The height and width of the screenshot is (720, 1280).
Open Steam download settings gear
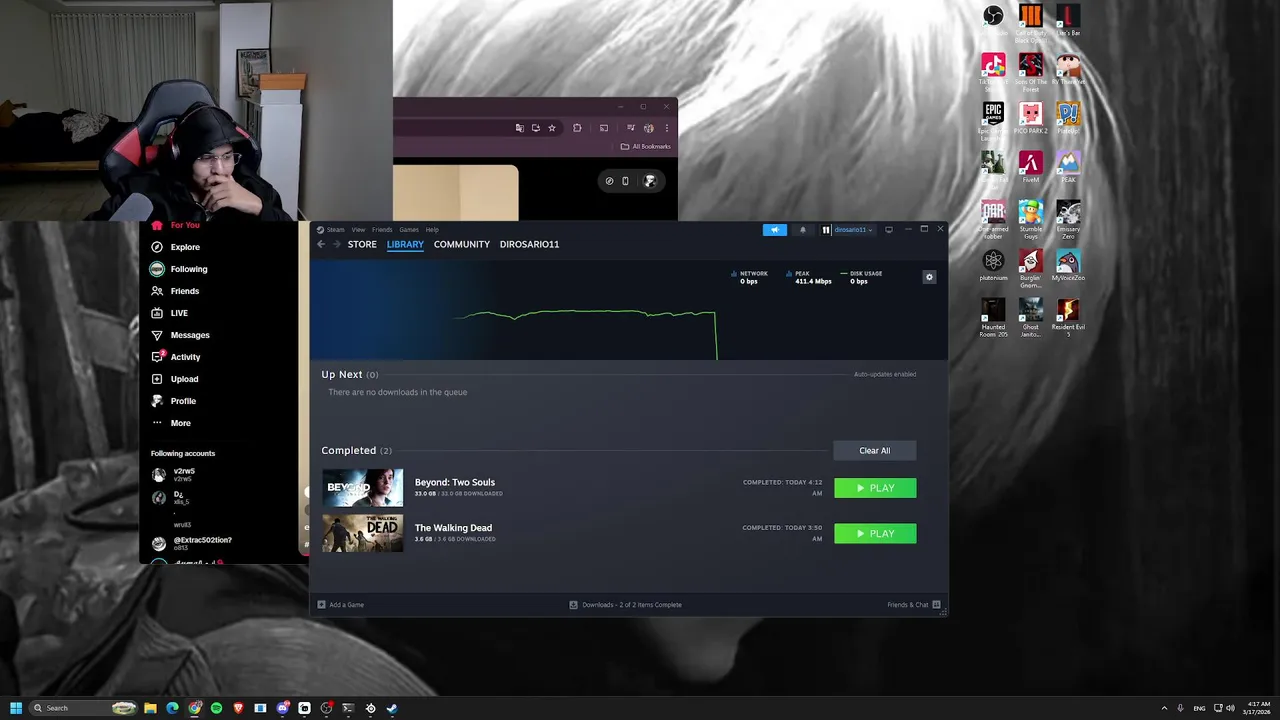click(x=929, y=277)
